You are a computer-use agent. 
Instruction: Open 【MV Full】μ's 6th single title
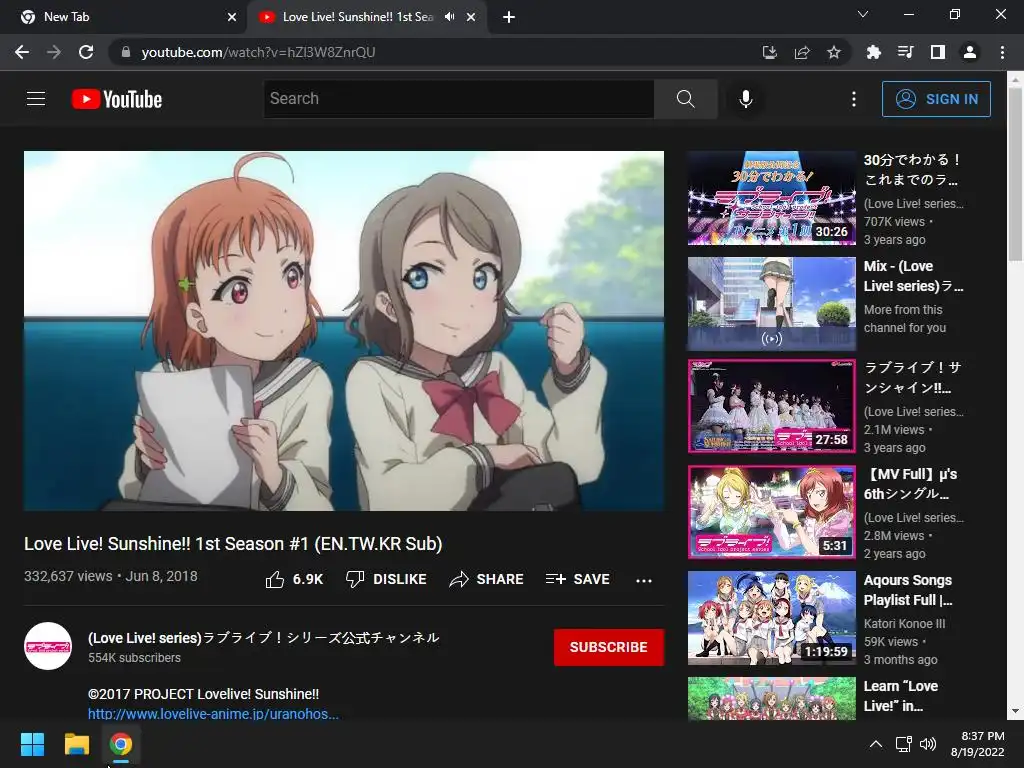[x=910, y=484]
